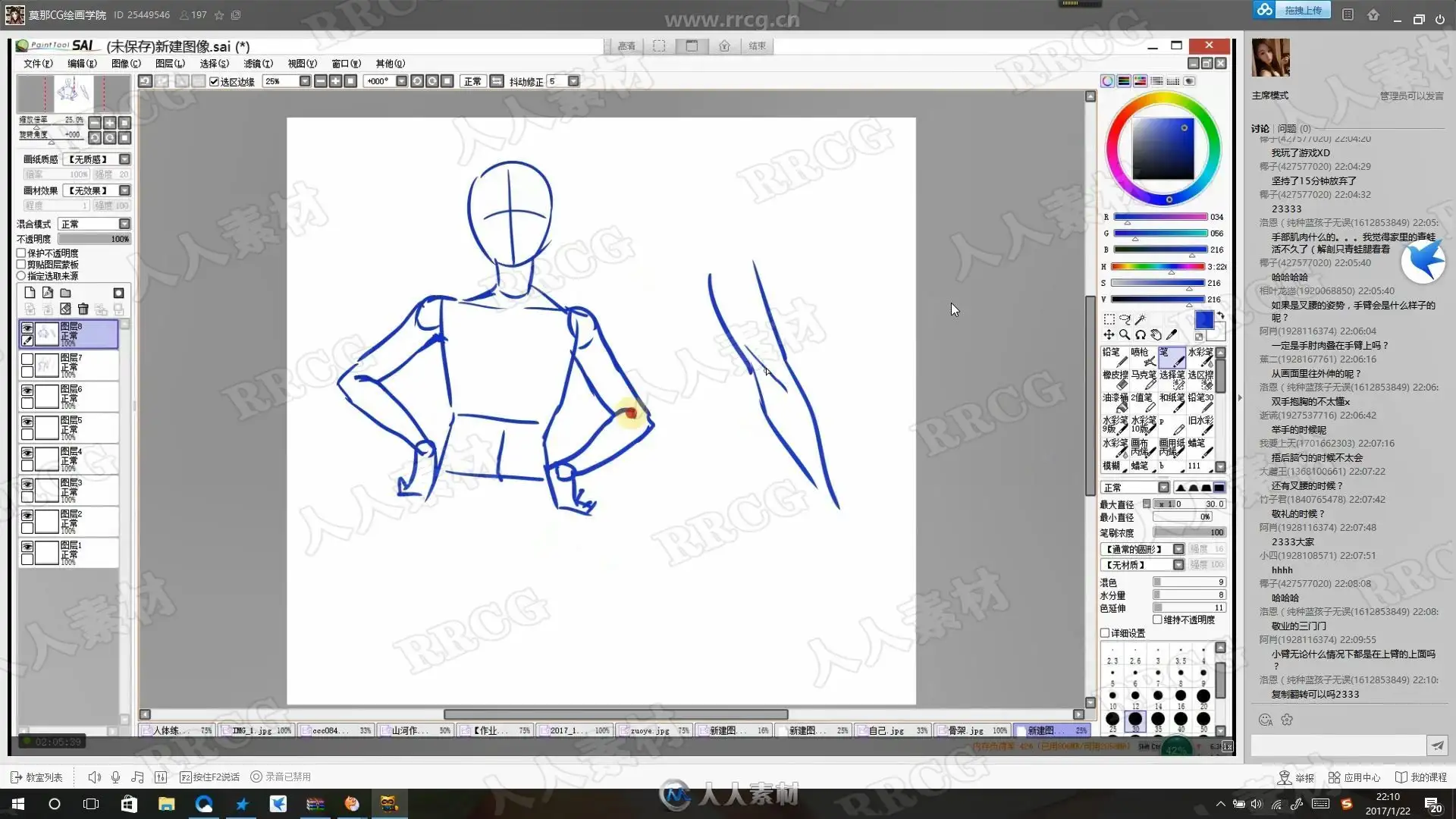Image resolution: width=1456 pixels, height=819 pixels.
Task: Uncheck the 选区边缘 checkbox in toolbar
Action: pyautogui.click(x=215, y=82)
